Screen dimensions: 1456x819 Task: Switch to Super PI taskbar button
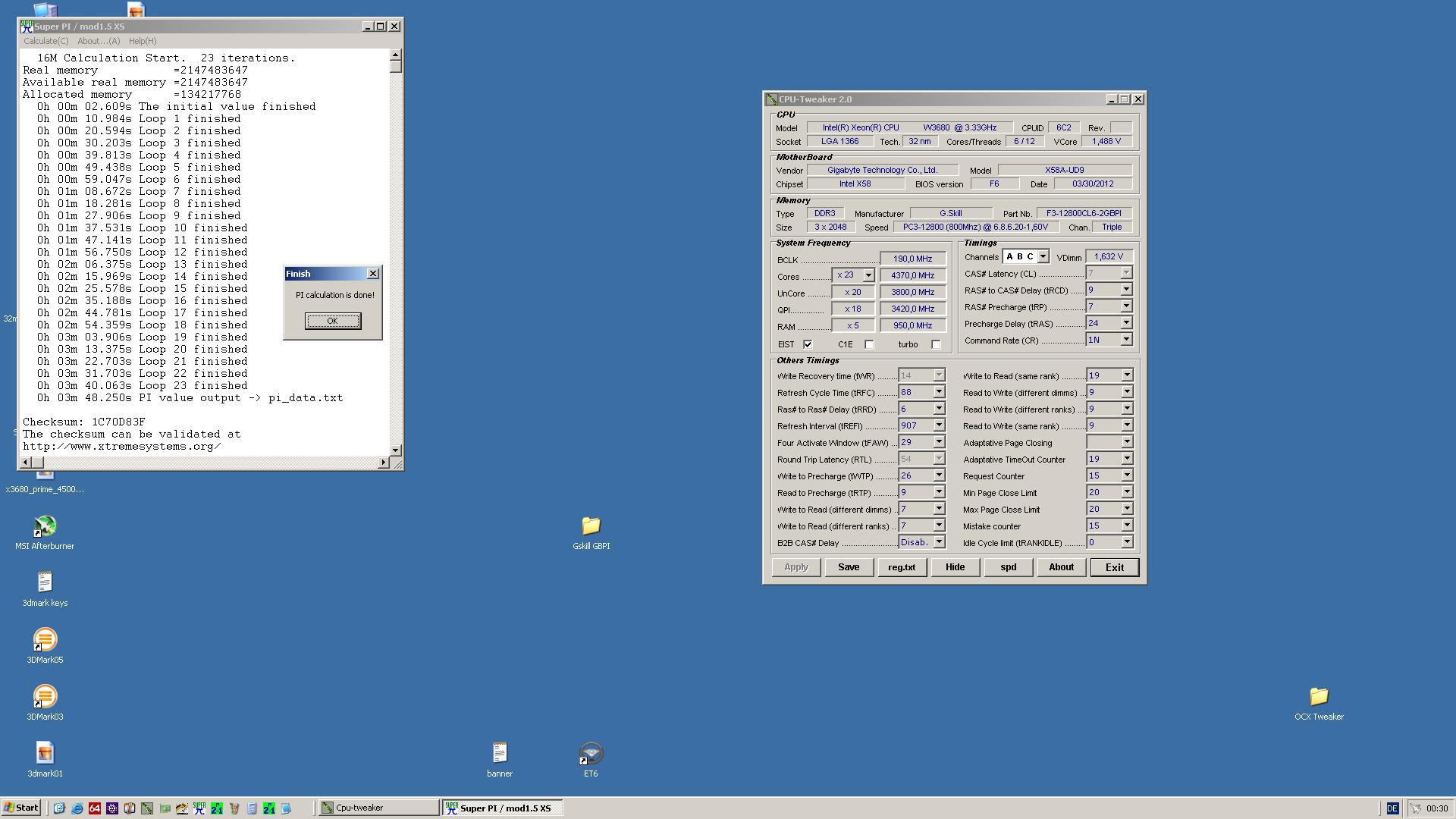502,808
